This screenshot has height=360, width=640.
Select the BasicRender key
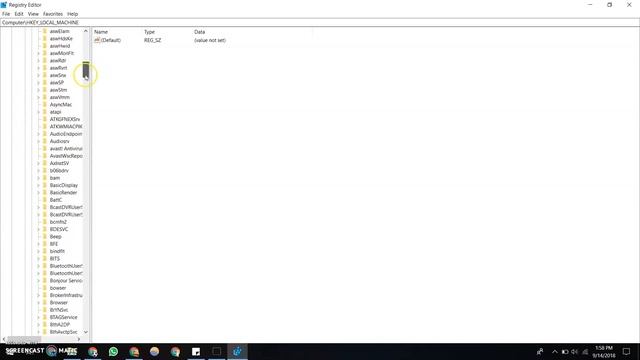63,193
